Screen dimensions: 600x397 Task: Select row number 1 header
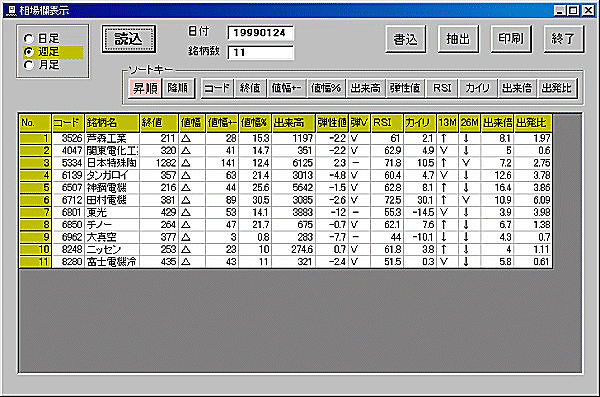coord(35,138)
